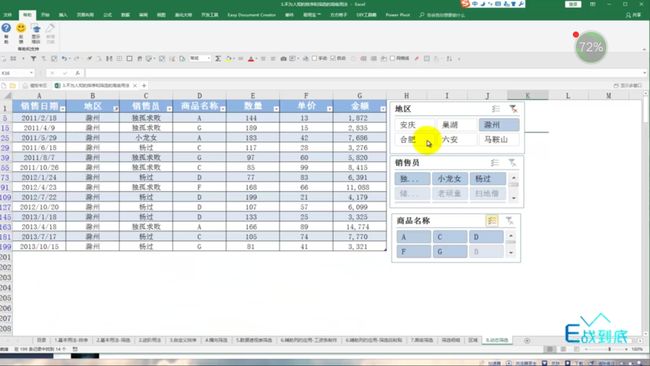Click the yellow smiley Feedback icon
650x366 pixels.
(21, 28)
